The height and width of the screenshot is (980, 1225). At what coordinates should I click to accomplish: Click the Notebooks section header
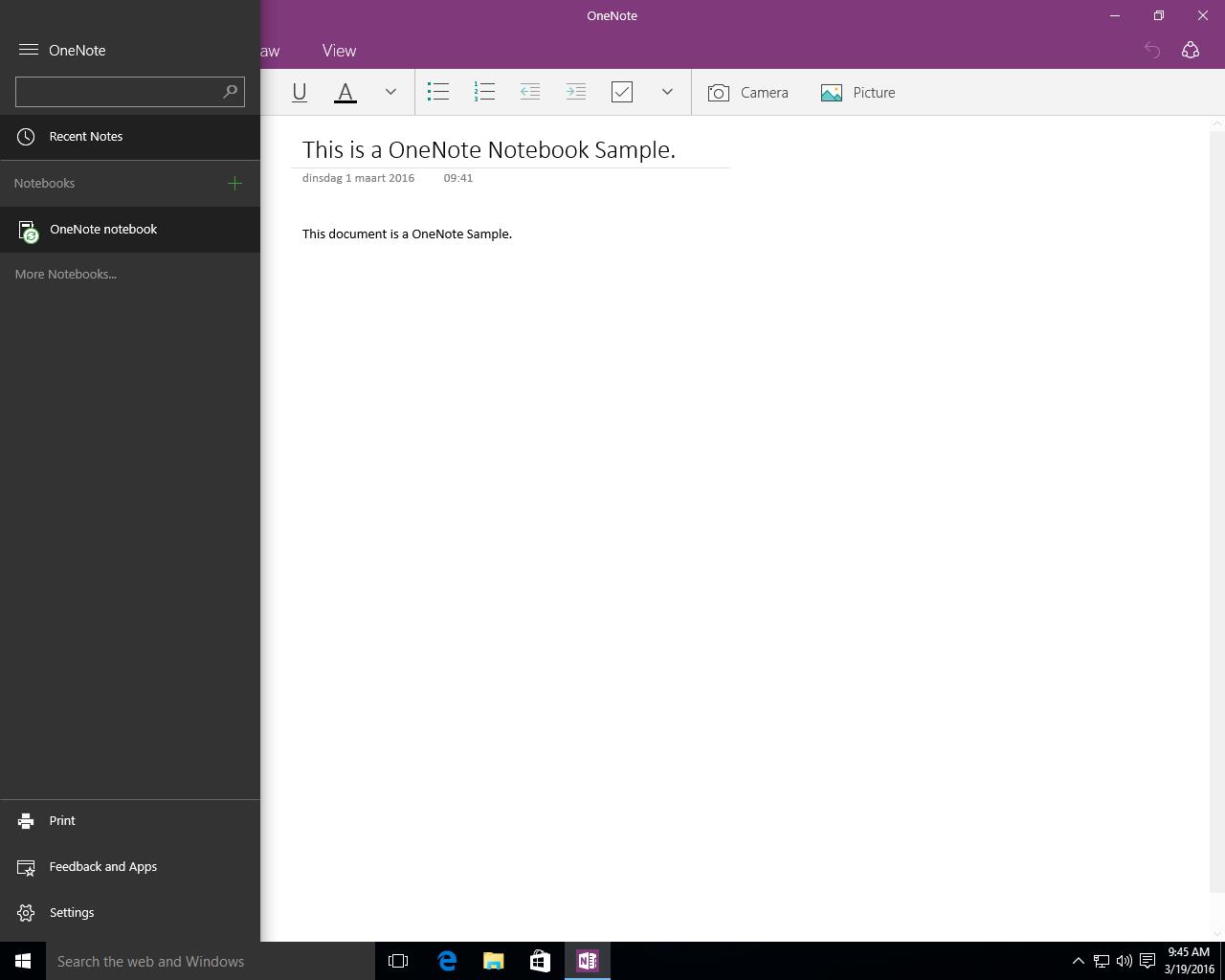click(x=44, y=184)
